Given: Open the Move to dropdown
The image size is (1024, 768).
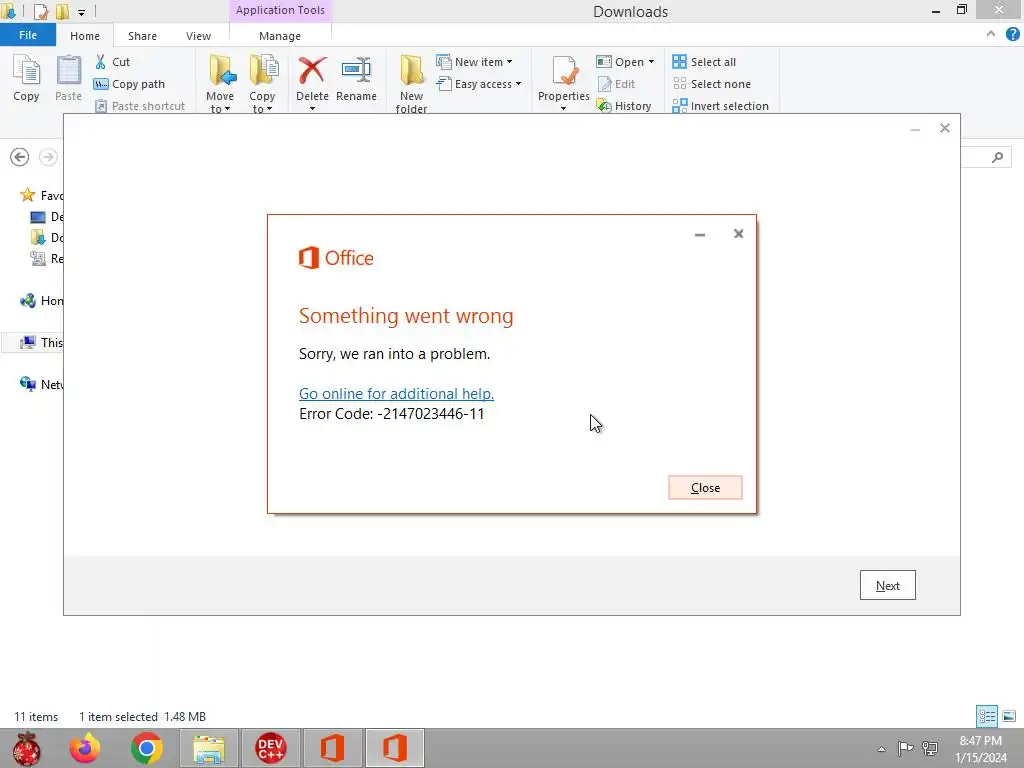Looking at the screenshot, I should coord(219,84).
